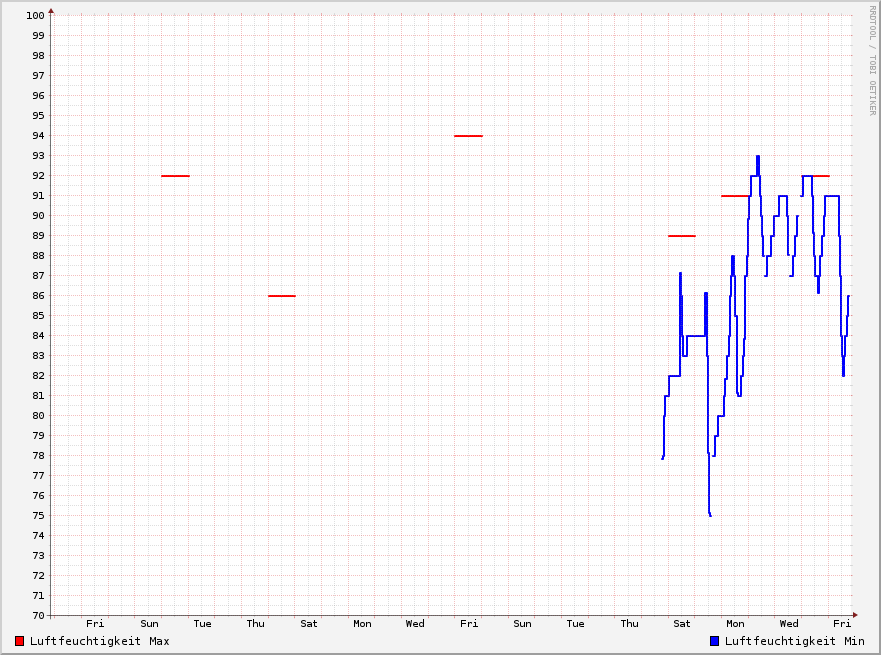Select the y-axis tick label "78"
This screenshot has height=655, width=881.
click(38, 456)
